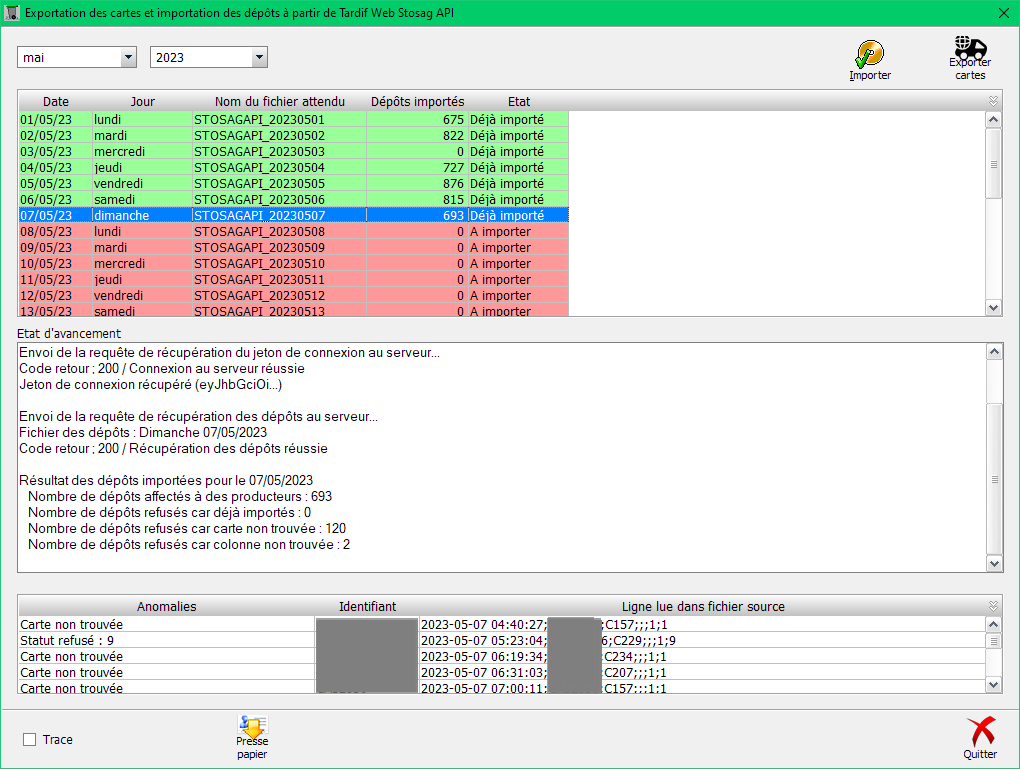The width and height of the screenshot is (1020, 769).
Task: Click the application icon in title bar
Action: 13,13
